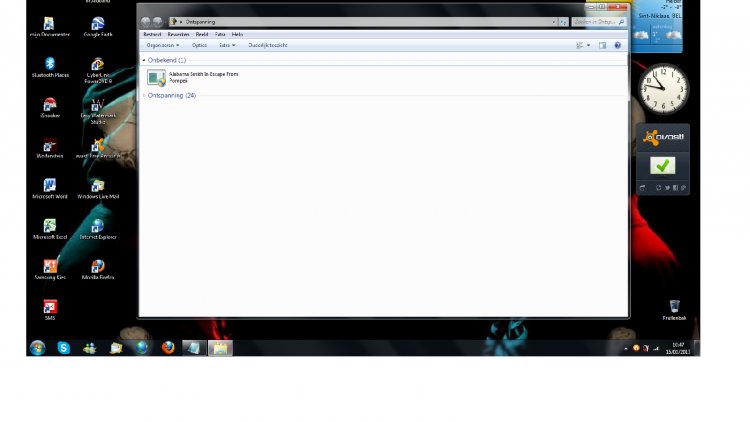The image size is (750, 422).
Task: Launch Easy Watermark Studio shortcut
Action: (x=98, y=111)
